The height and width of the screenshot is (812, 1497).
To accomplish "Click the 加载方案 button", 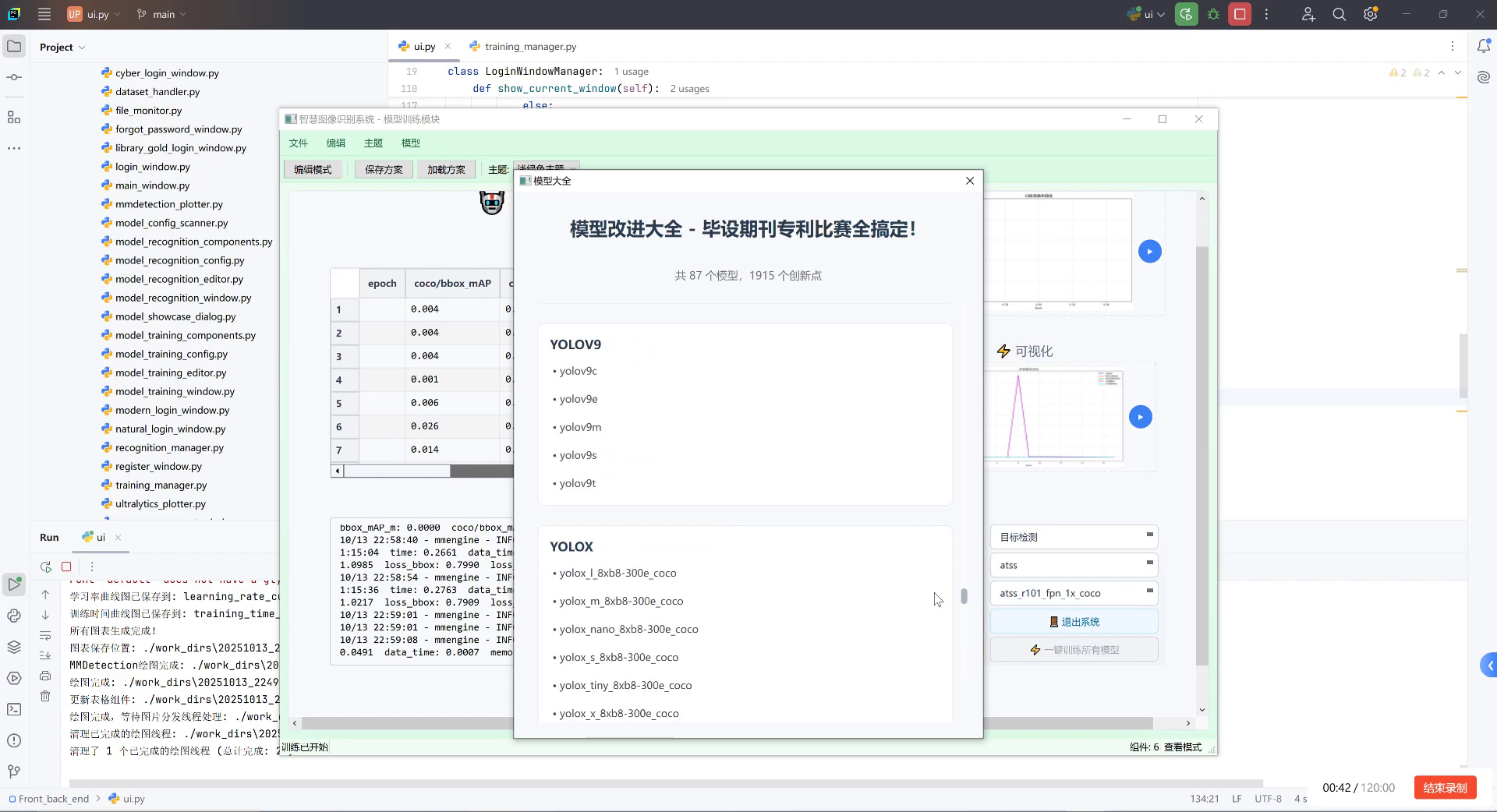I will coord(446,169).
